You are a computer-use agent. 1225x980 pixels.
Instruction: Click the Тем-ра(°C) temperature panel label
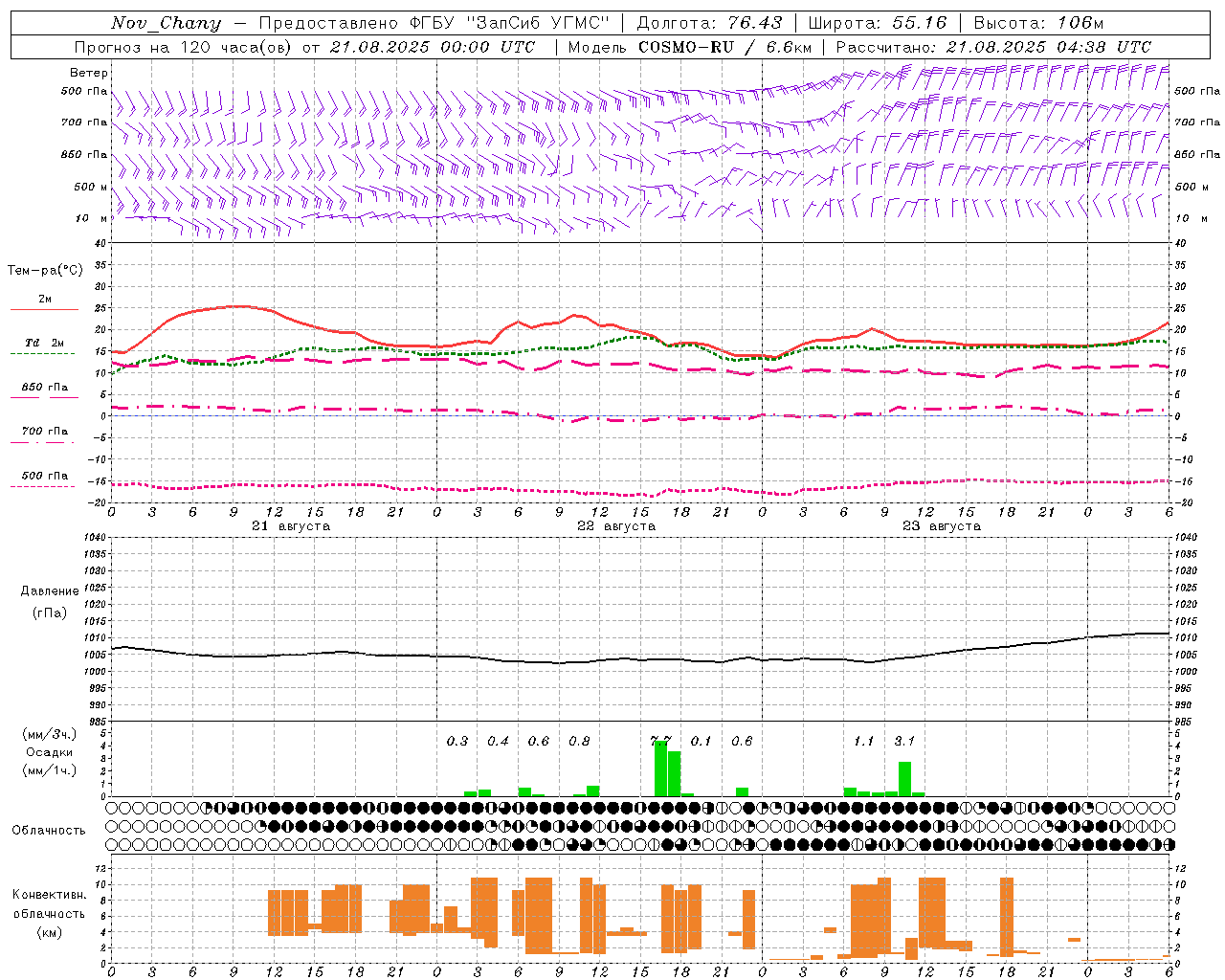point(45,271)
